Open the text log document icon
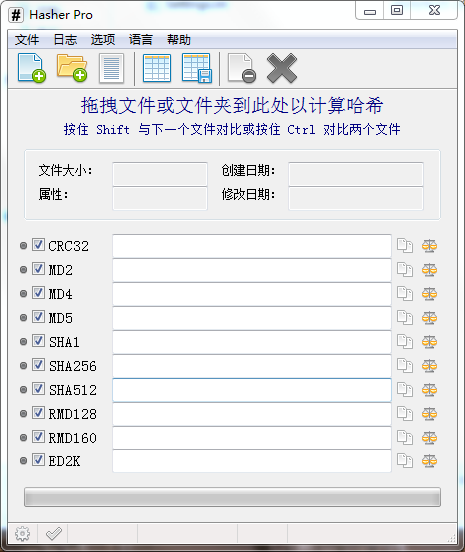Image resolution: width=465 pixels, height=552 pixels. 111,68
